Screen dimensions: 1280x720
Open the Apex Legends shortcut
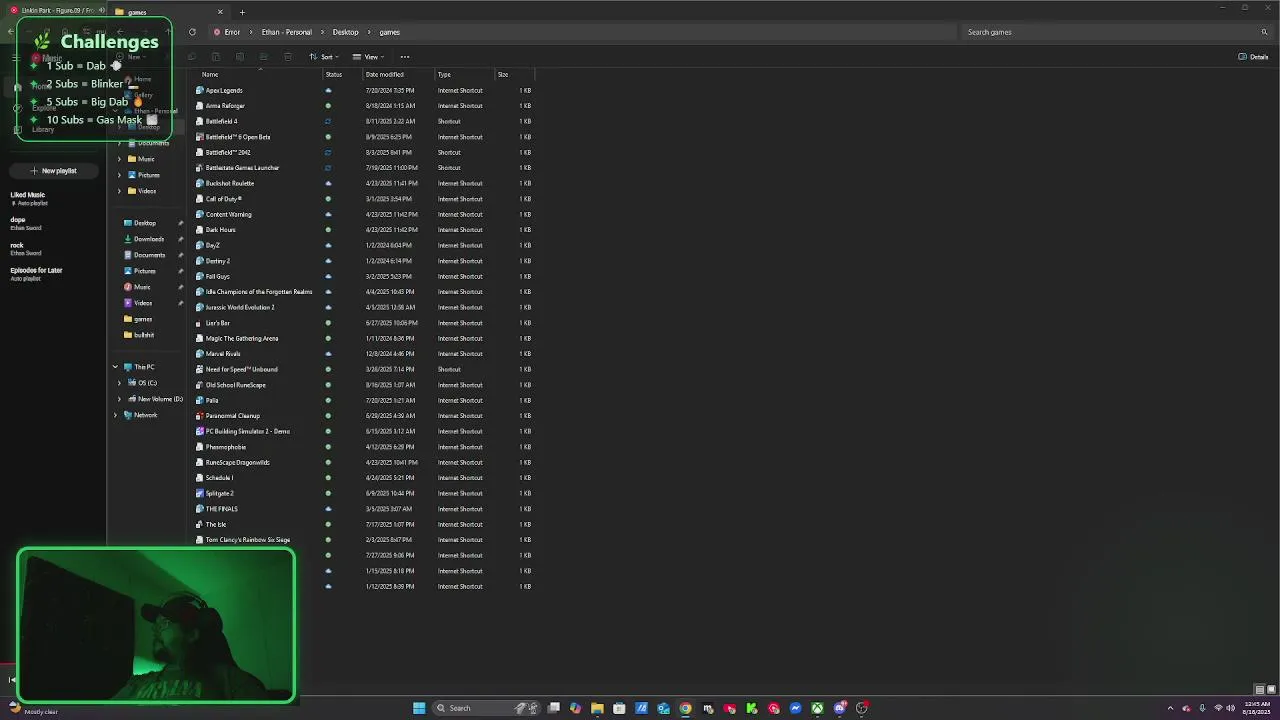coord(224,90)
